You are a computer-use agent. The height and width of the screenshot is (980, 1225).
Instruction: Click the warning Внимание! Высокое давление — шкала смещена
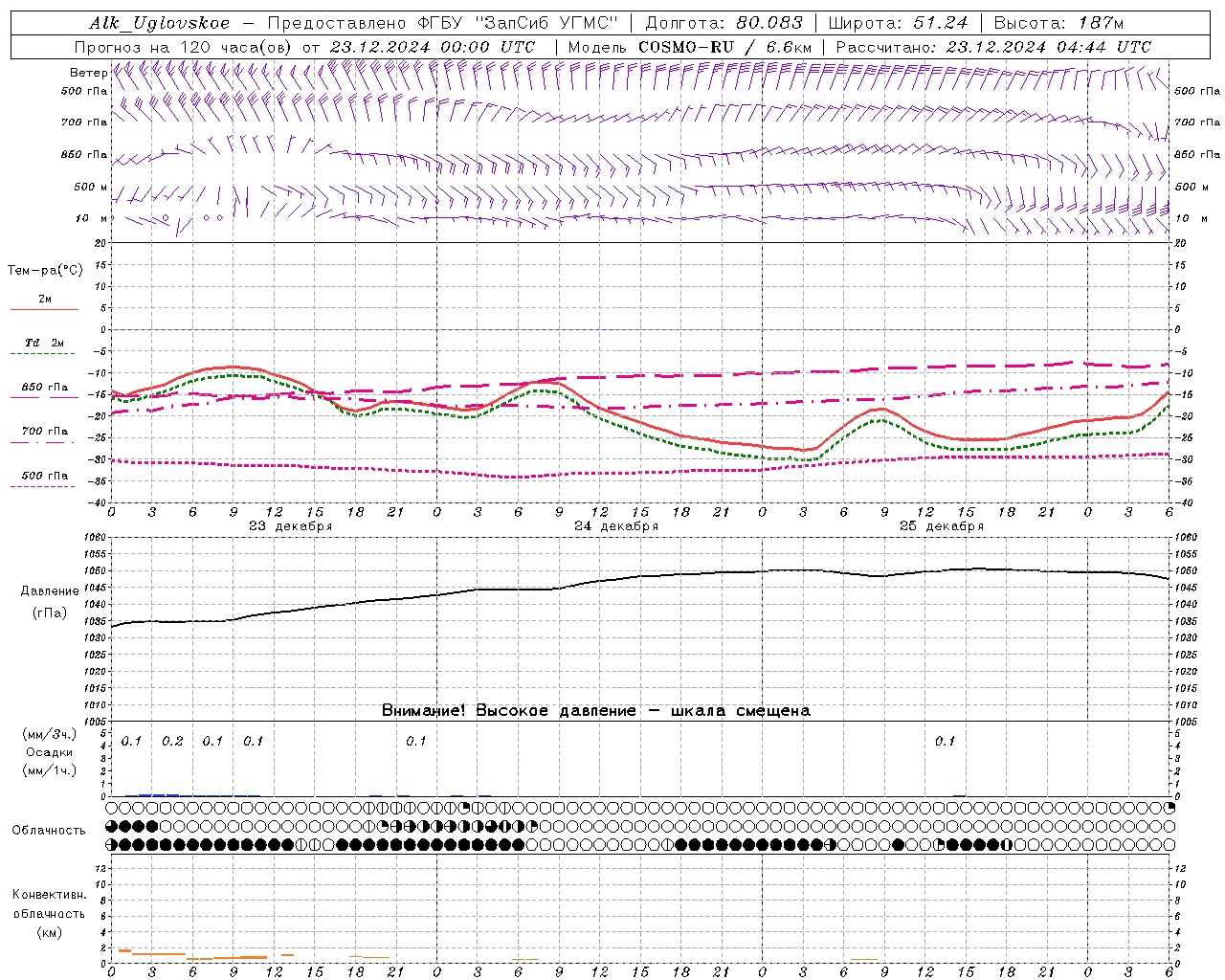(596, 711)
